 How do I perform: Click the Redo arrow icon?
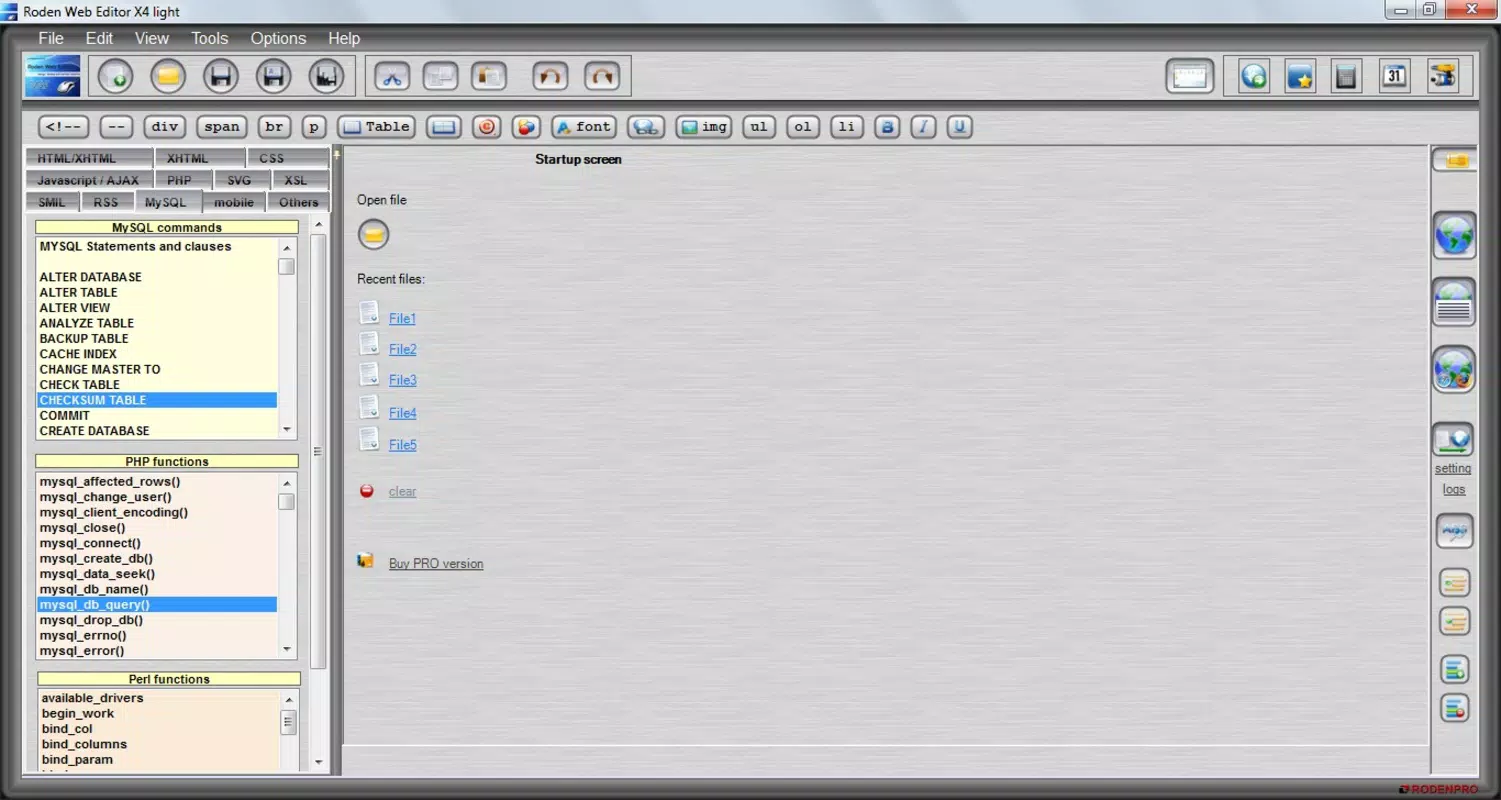601,76
